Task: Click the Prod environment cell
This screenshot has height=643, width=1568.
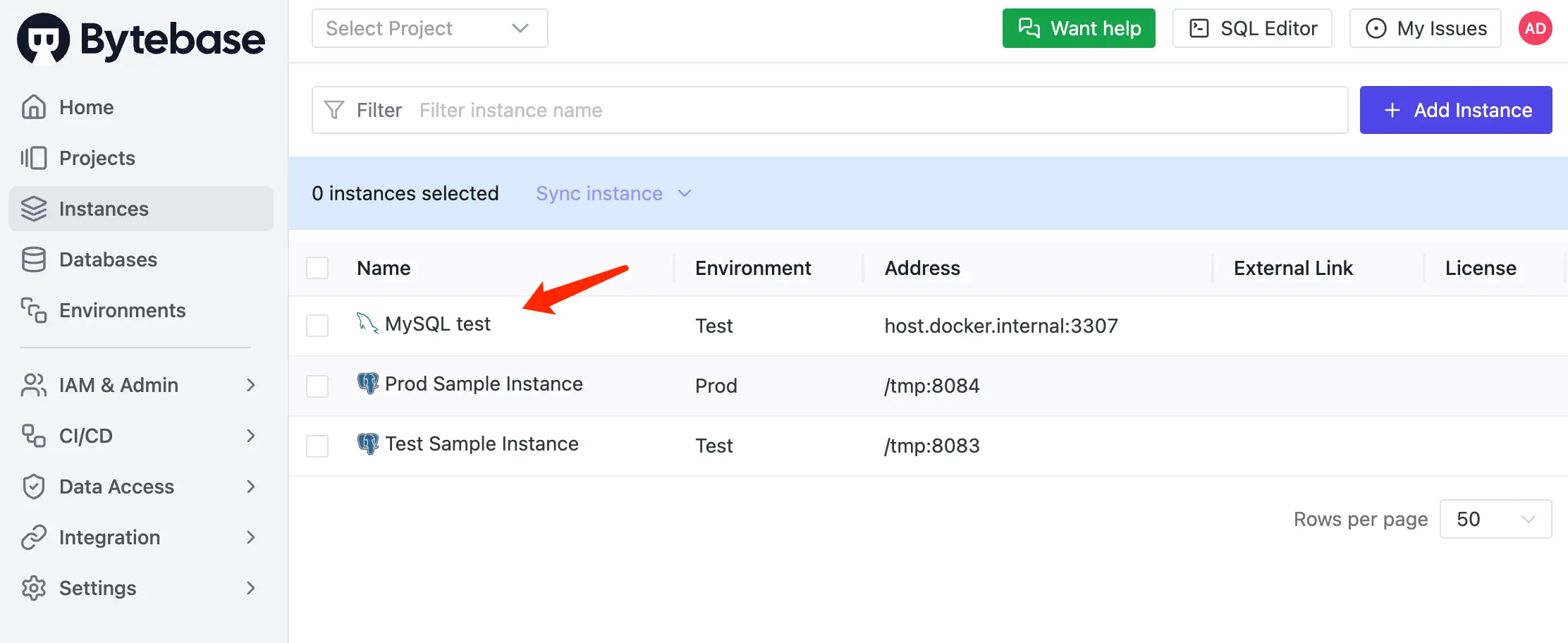Action: coord(716,386)
